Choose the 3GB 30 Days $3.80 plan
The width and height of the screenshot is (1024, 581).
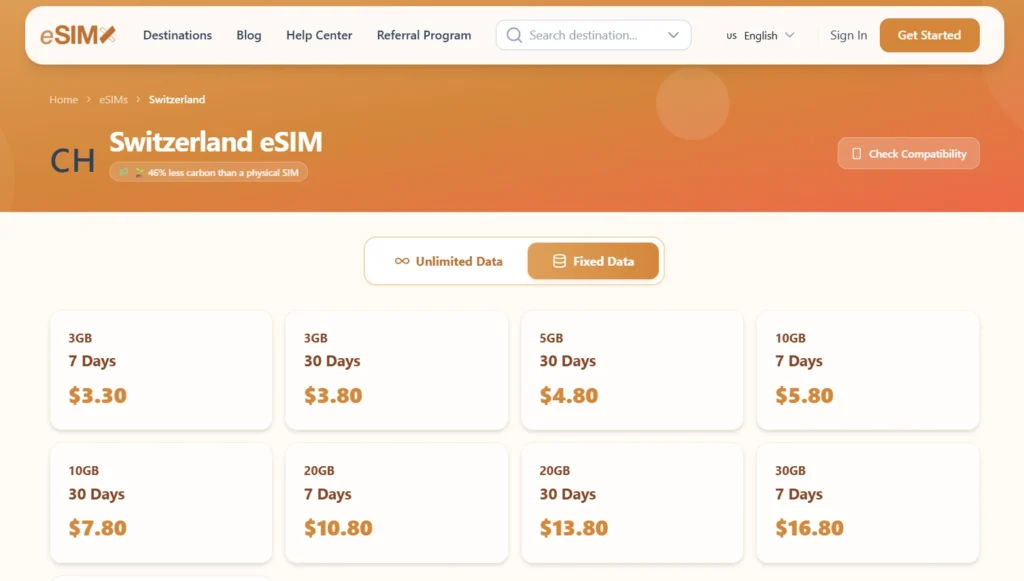(396, 370)
